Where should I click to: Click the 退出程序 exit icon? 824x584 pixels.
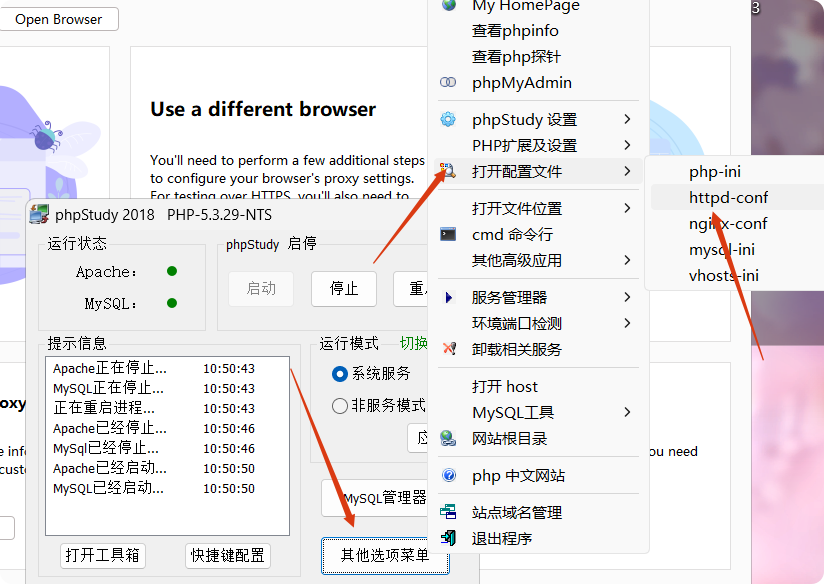[448, 538]
